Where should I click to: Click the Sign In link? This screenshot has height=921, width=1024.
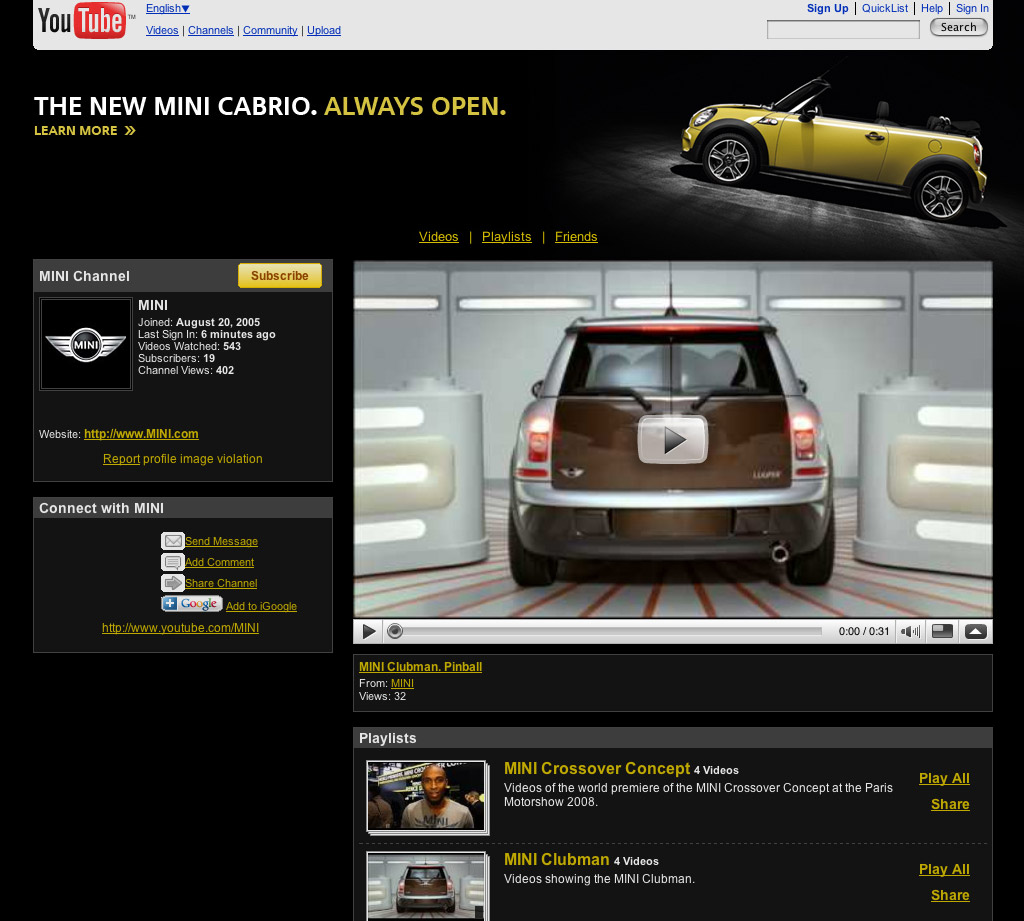(x=972, y=8)
